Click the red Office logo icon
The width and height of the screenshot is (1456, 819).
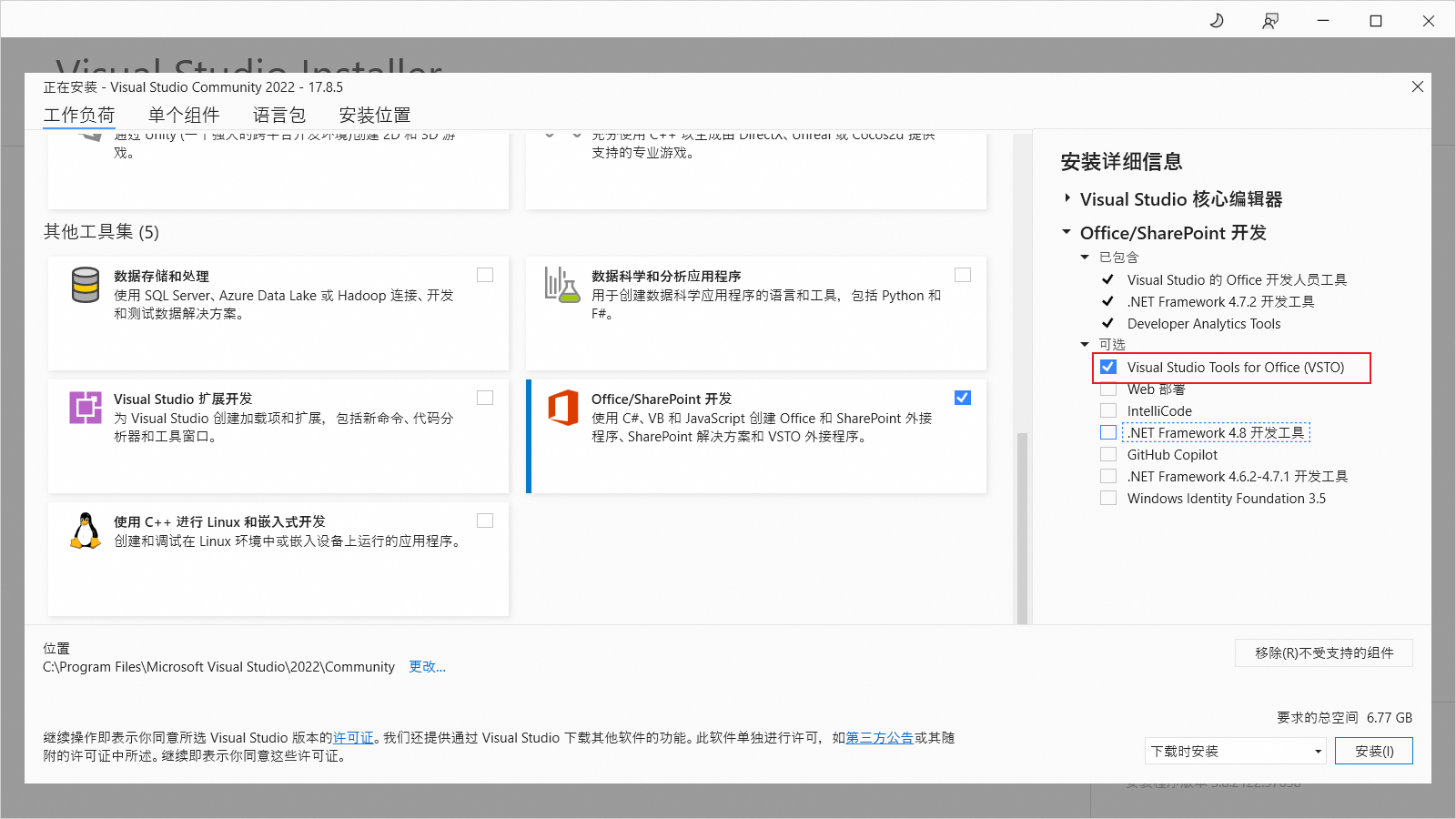562,408
